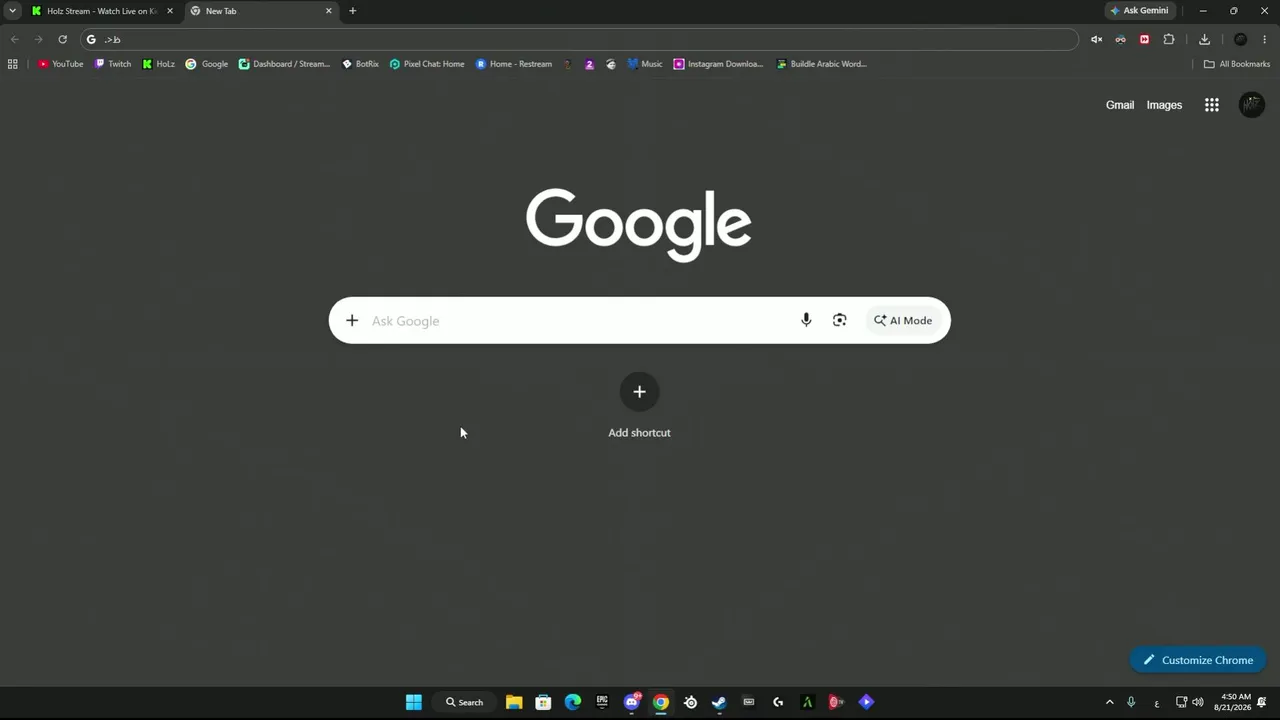
Task: Open Google Images link
Action: coord(1164,105)
